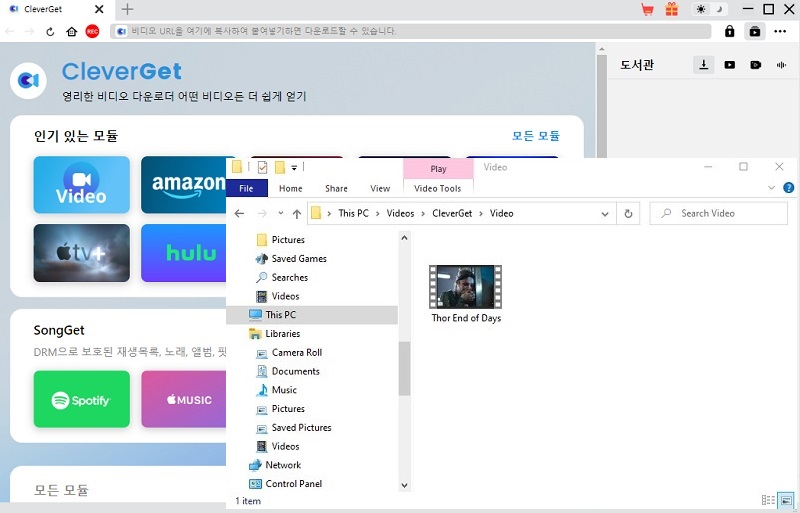
Task: Open the View ribbon tab in Explorer
Action: click(380, 188)
